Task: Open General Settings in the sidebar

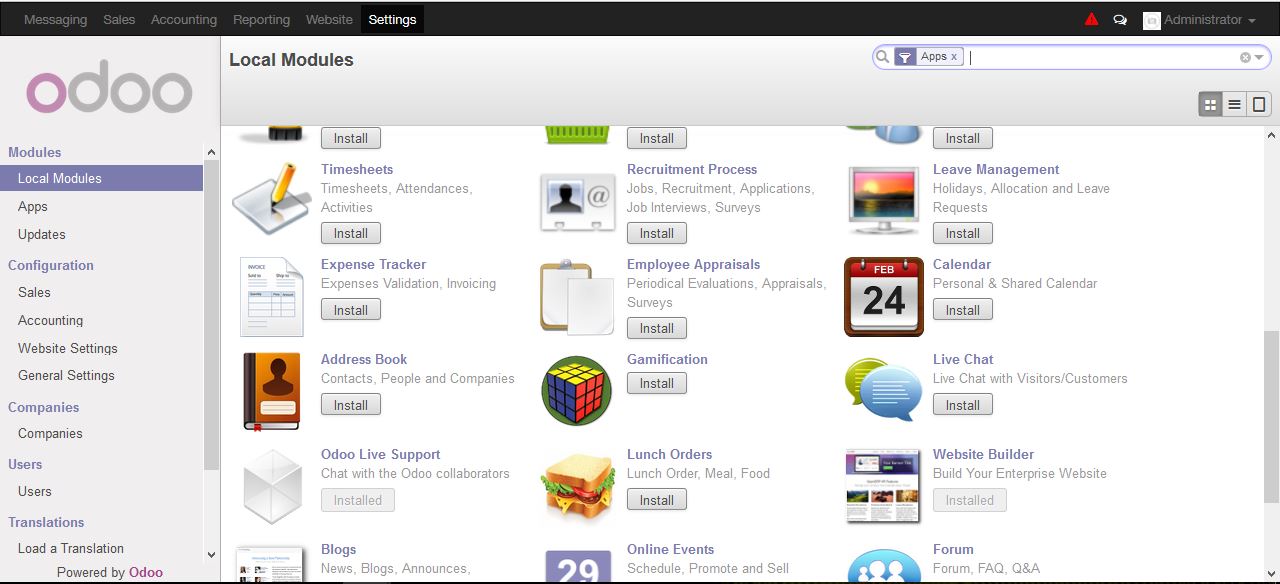Action: [66, 375]
